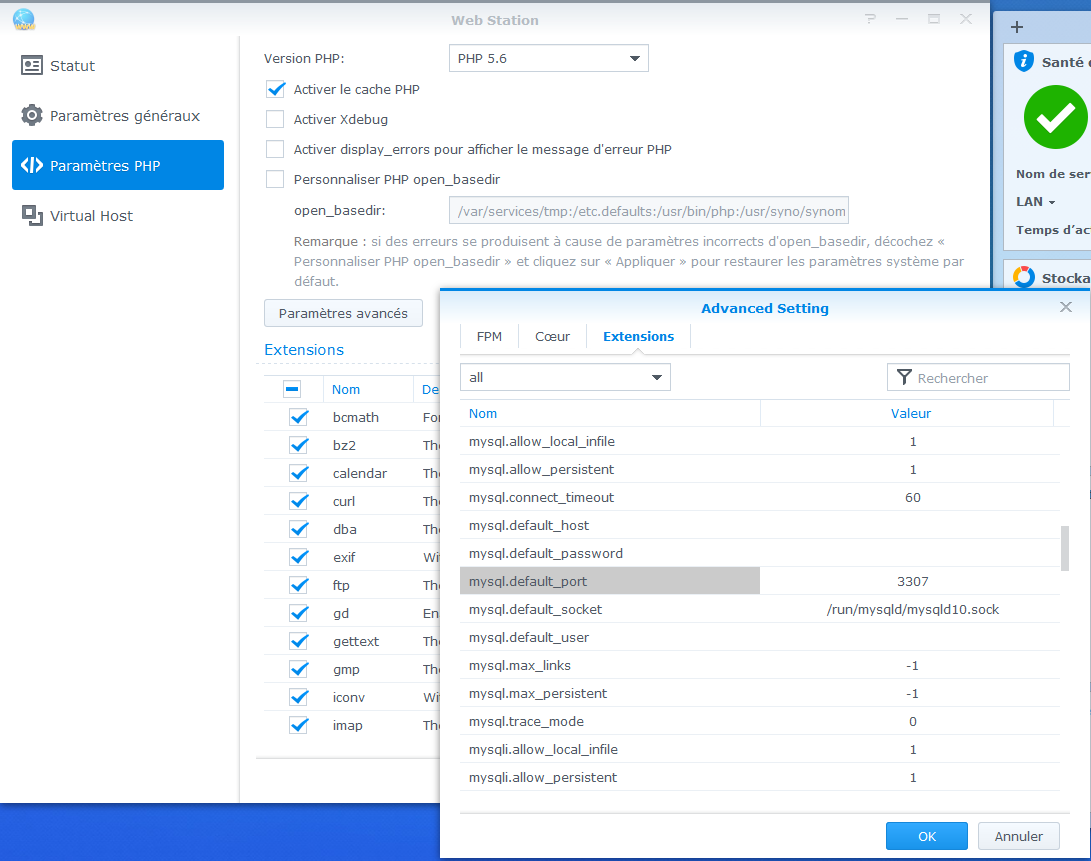The image size is (1091, 861).
Task: Disable the Activer le cache PHP checkbox
Action: 275,90
